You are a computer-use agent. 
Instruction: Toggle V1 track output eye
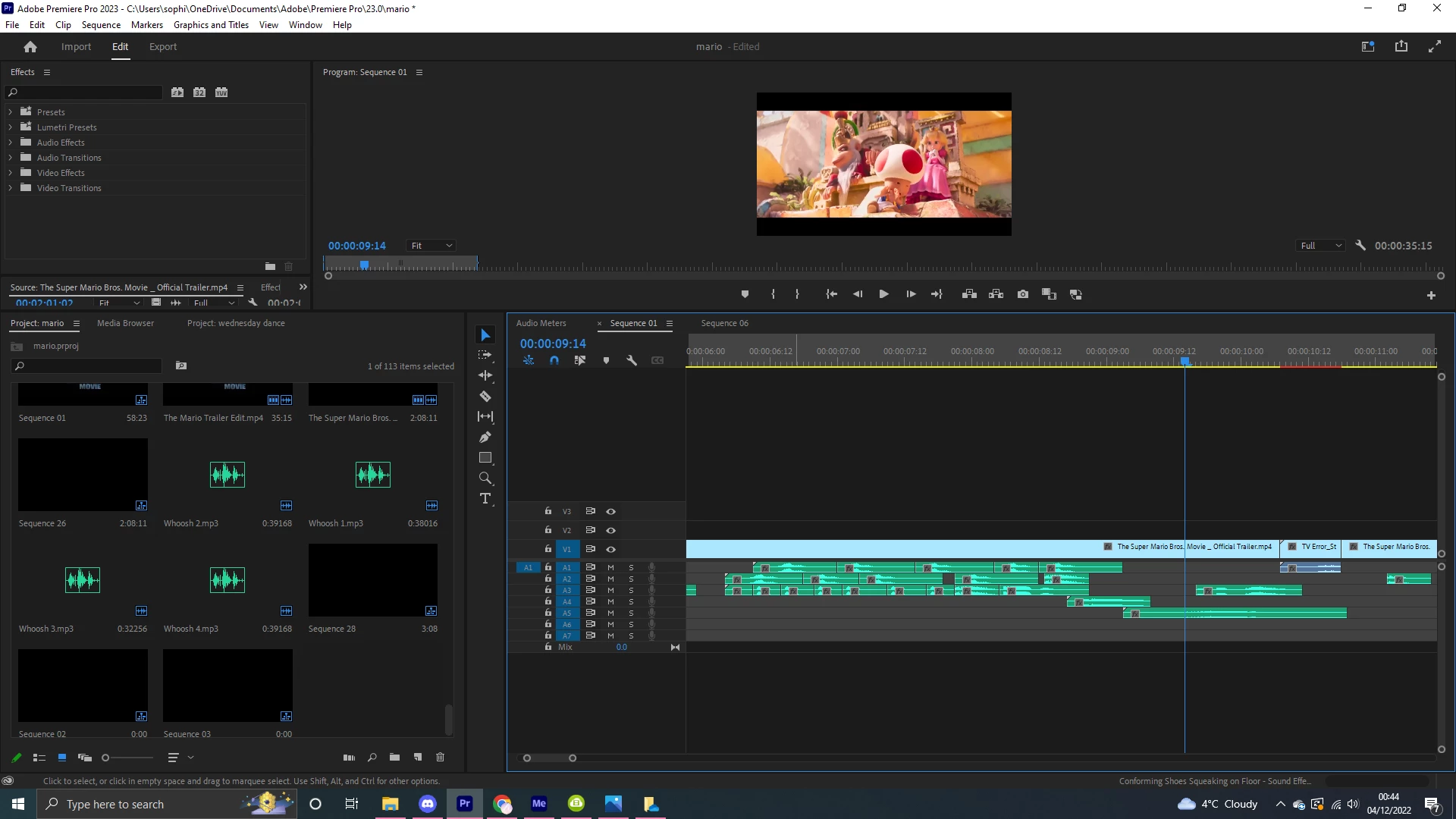610,549
